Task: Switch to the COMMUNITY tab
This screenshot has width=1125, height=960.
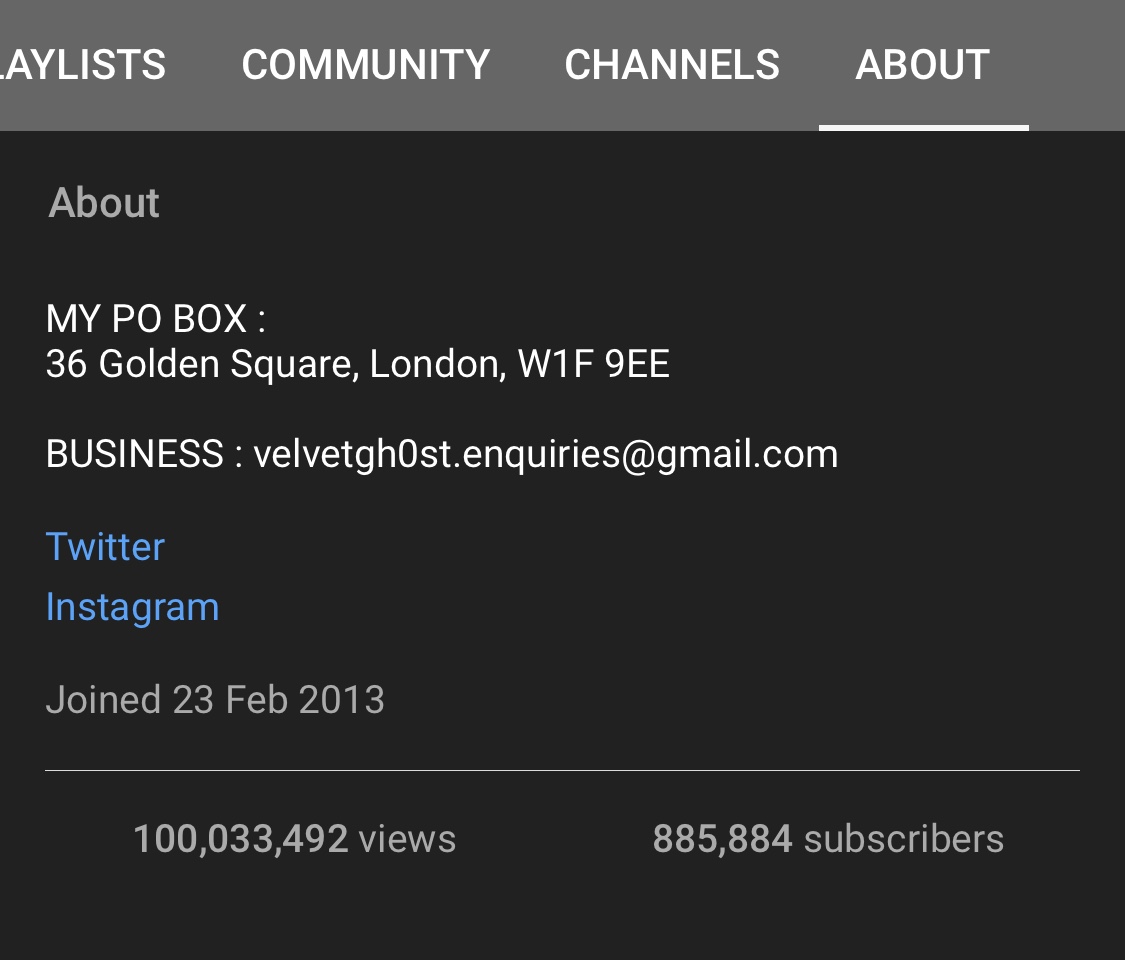Action: 366,65
